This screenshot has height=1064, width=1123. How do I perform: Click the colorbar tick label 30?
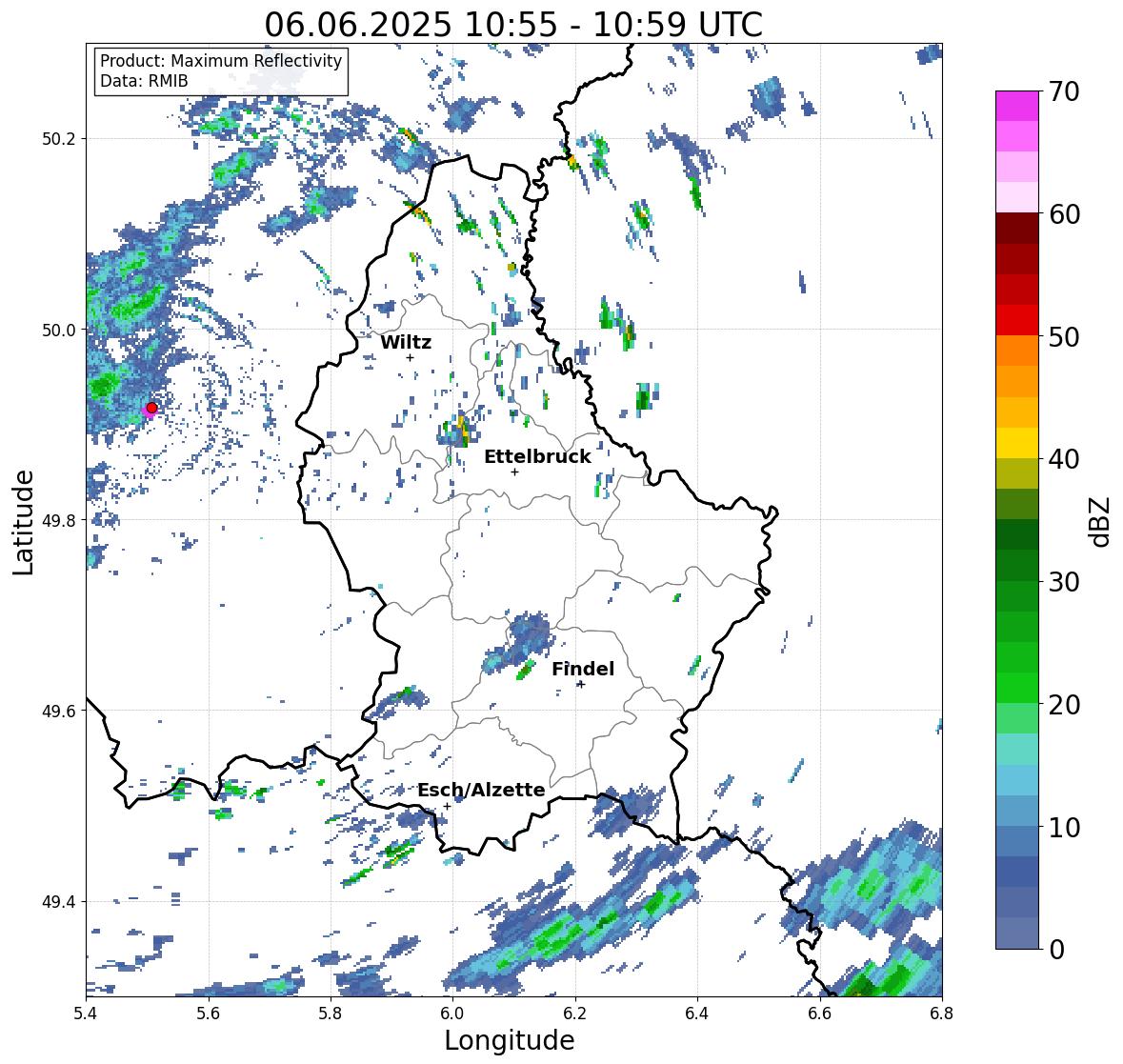click(x=1064, y=582)
